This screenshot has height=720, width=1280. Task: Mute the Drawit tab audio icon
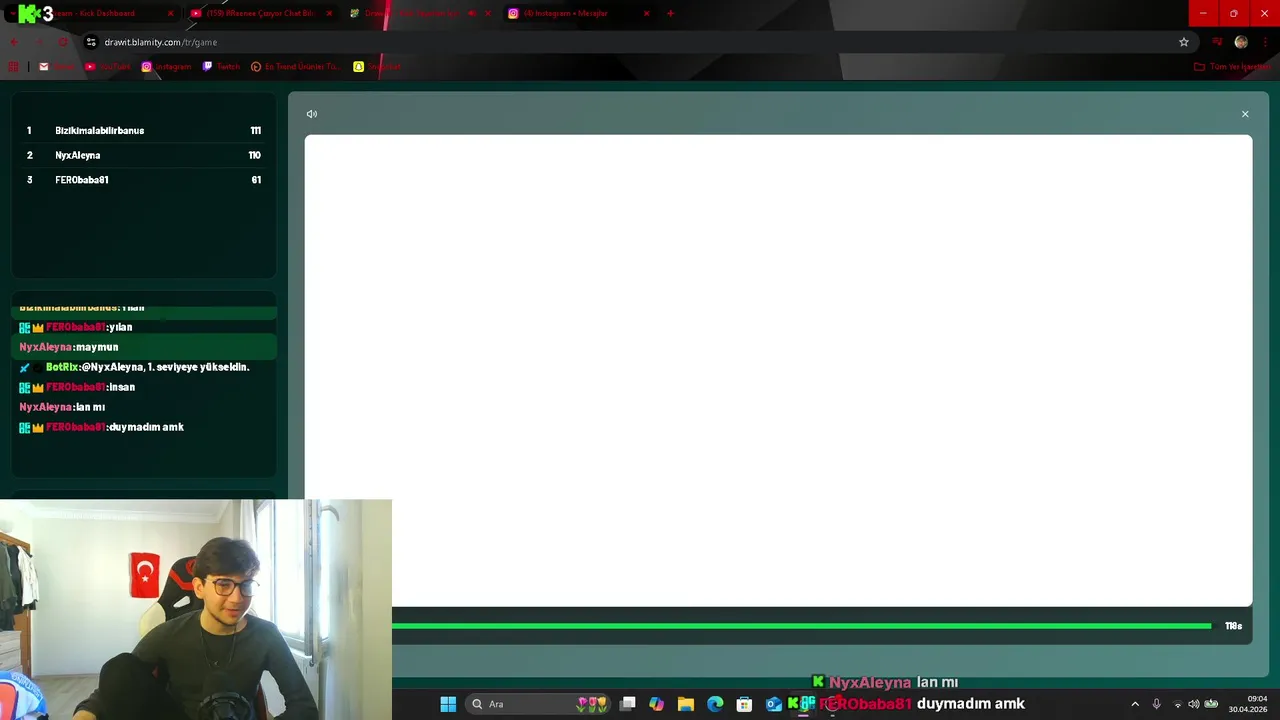tap(472, 13)
